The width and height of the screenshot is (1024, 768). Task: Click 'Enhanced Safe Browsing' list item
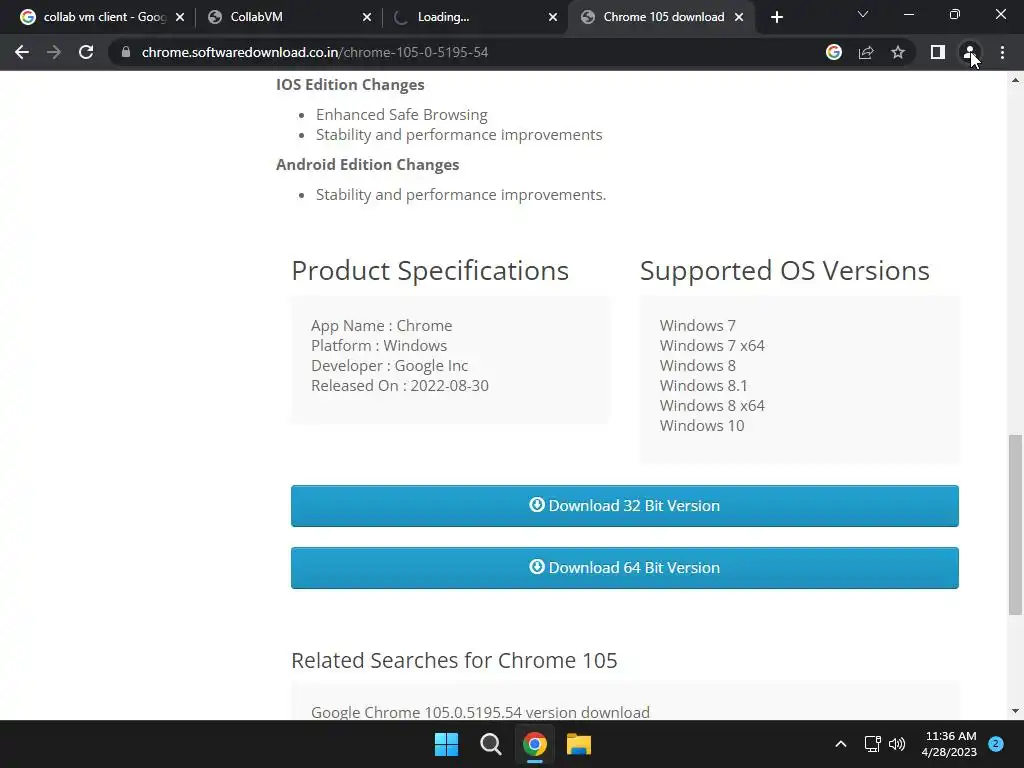pos(402,114)
